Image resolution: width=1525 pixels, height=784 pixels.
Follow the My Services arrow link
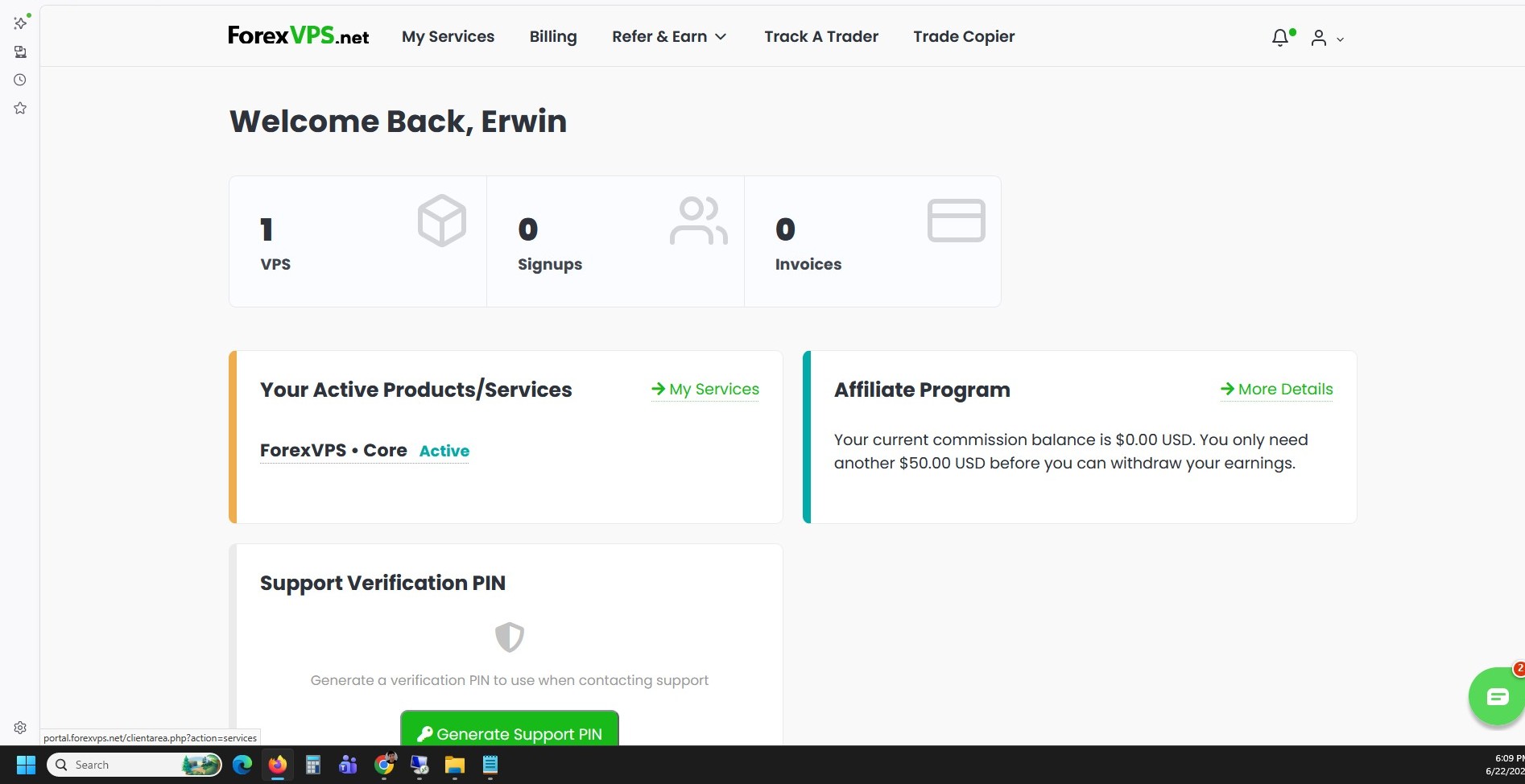click(705, 390)
